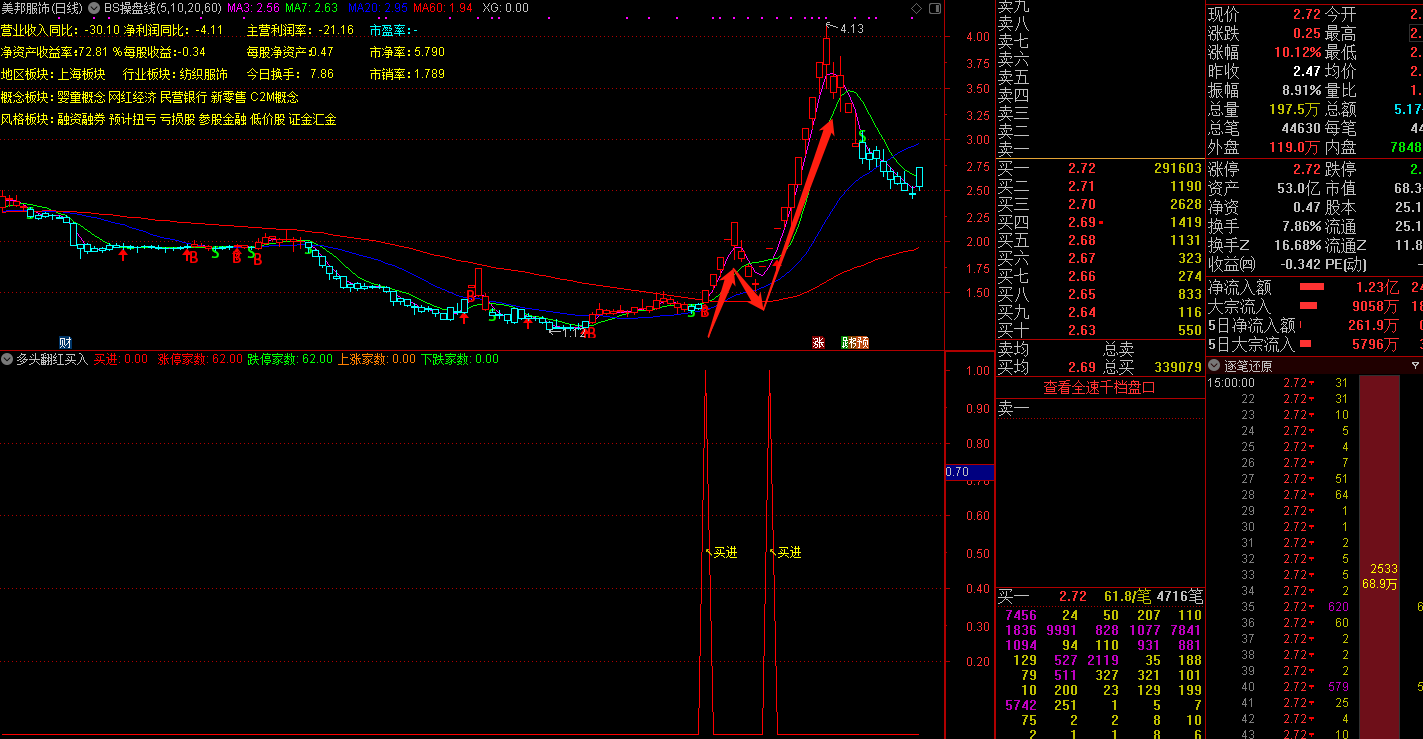Open the 亏损股 style sector
Screen dimensions: 1423x739
(x=177, y=119)
